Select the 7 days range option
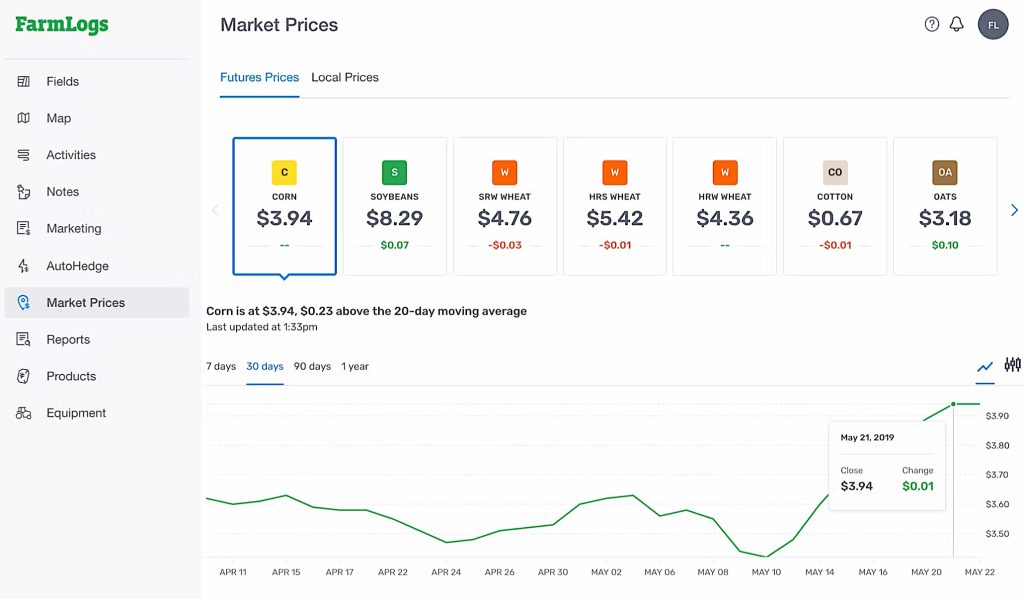The image size is (1024, 599). (221, 366)
